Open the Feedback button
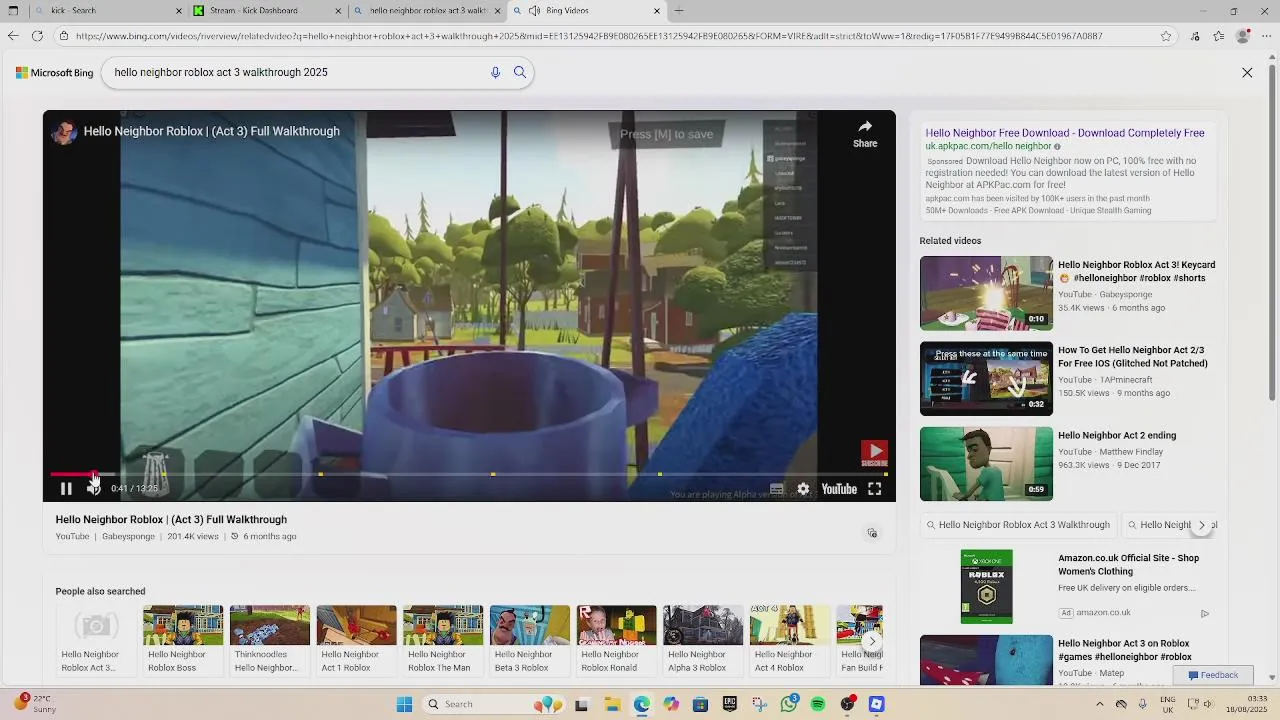 click(x=1213, y=675)
